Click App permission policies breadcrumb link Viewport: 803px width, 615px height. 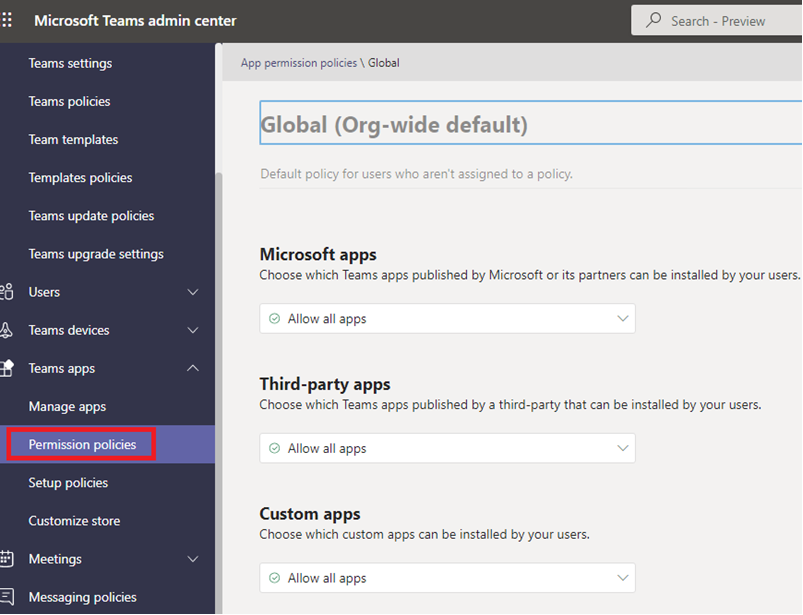pyautogui.click(x=299, y=62)
